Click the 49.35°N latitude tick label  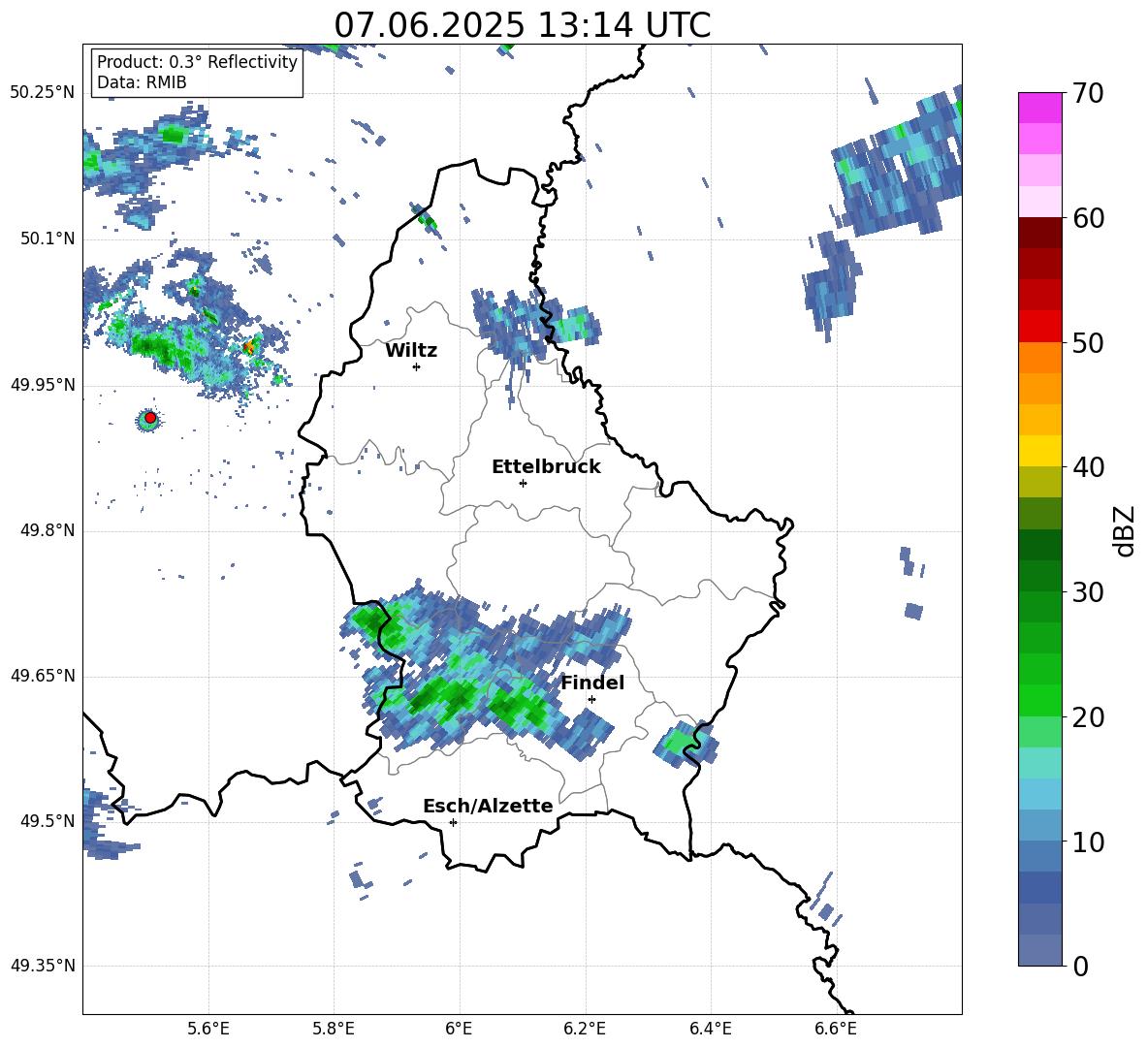(x=43, y=966)
